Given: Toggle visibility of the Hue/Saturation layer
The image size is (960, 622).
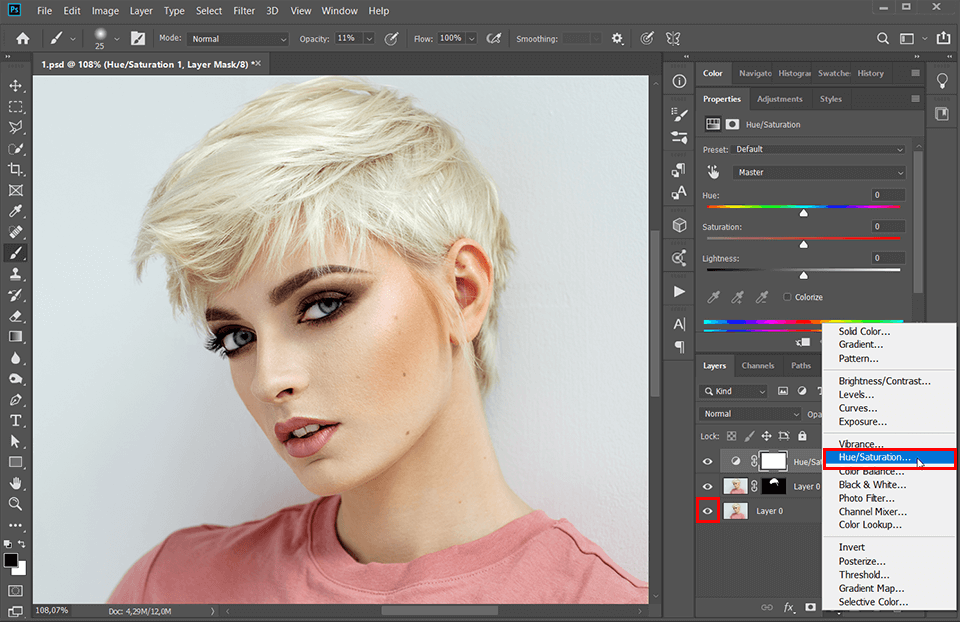Looking at the screenshot, I should pos(707,460).
